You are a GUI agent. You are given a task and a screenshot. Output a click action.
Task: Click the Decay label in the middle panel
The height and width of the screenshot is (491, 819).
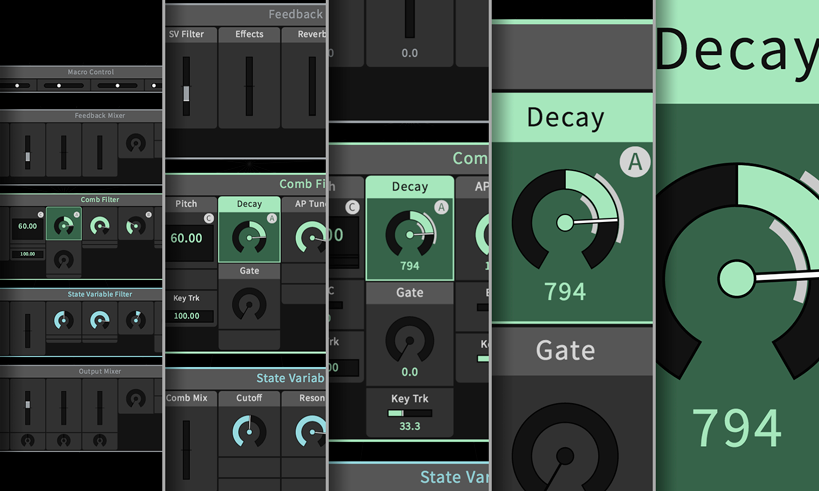point(410,186)
